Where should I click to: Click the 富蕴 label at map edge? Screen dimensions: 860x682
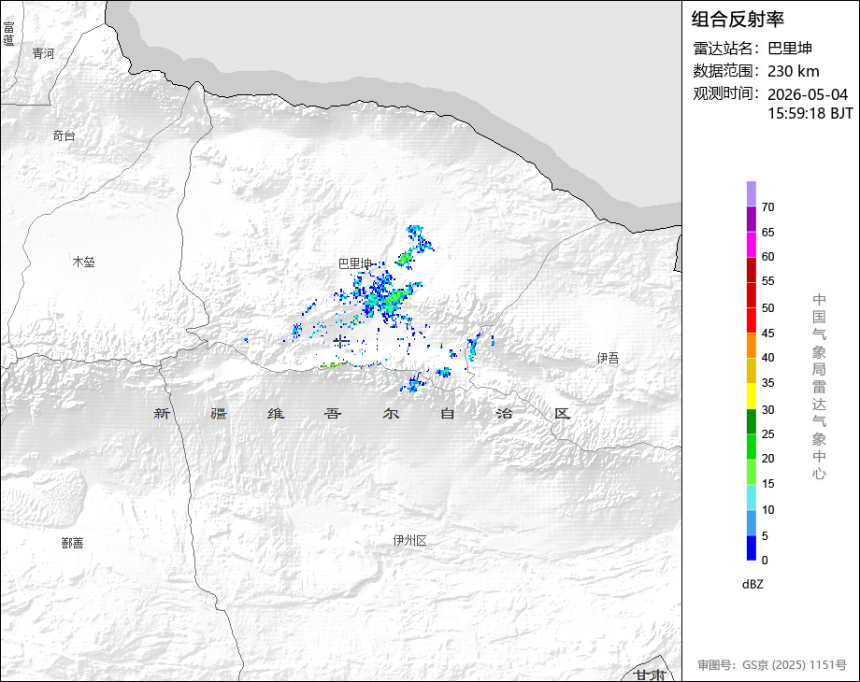coord(8,34)
